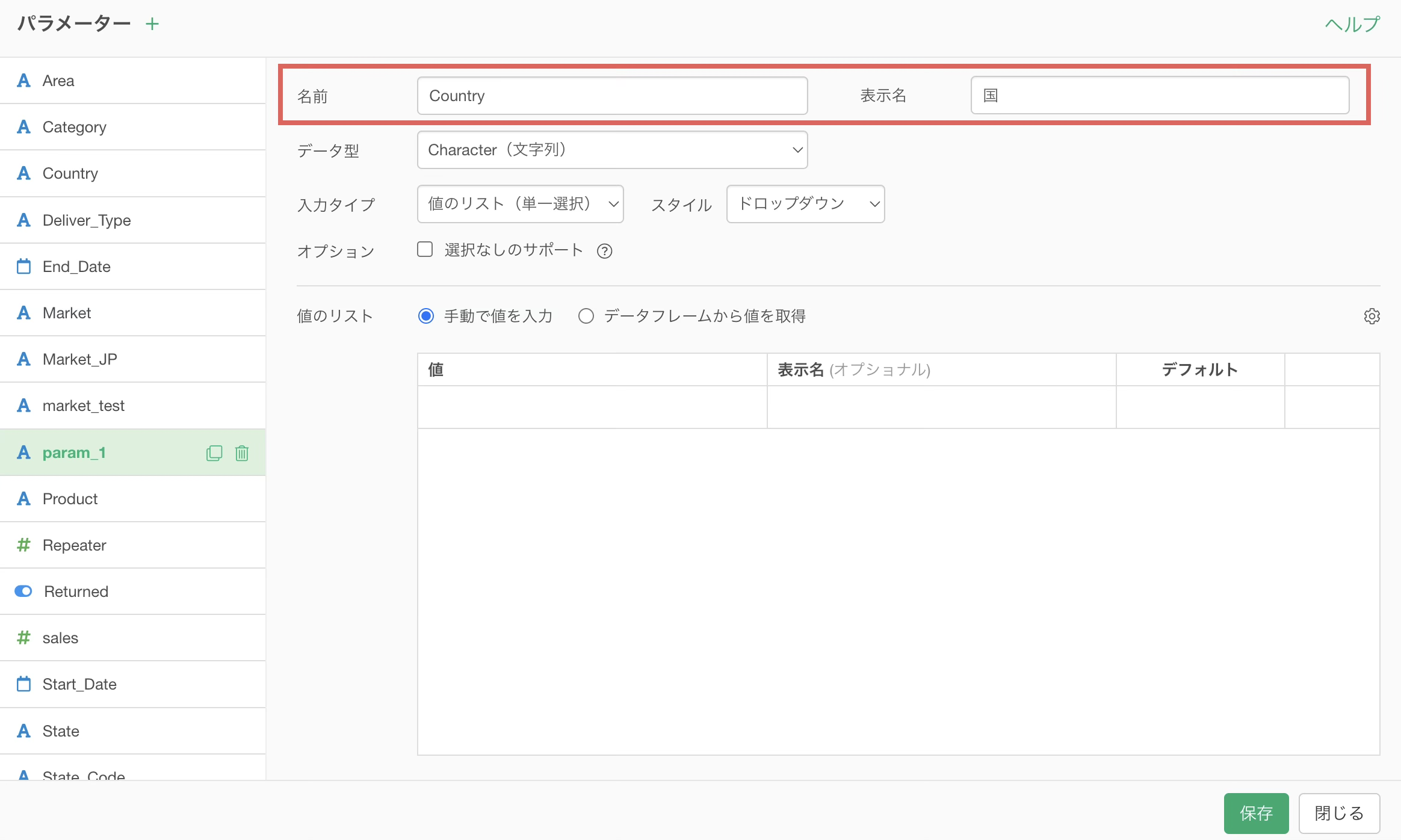
Task: Duplicate the param_1 parameter
Action: [x=214, y=453]
